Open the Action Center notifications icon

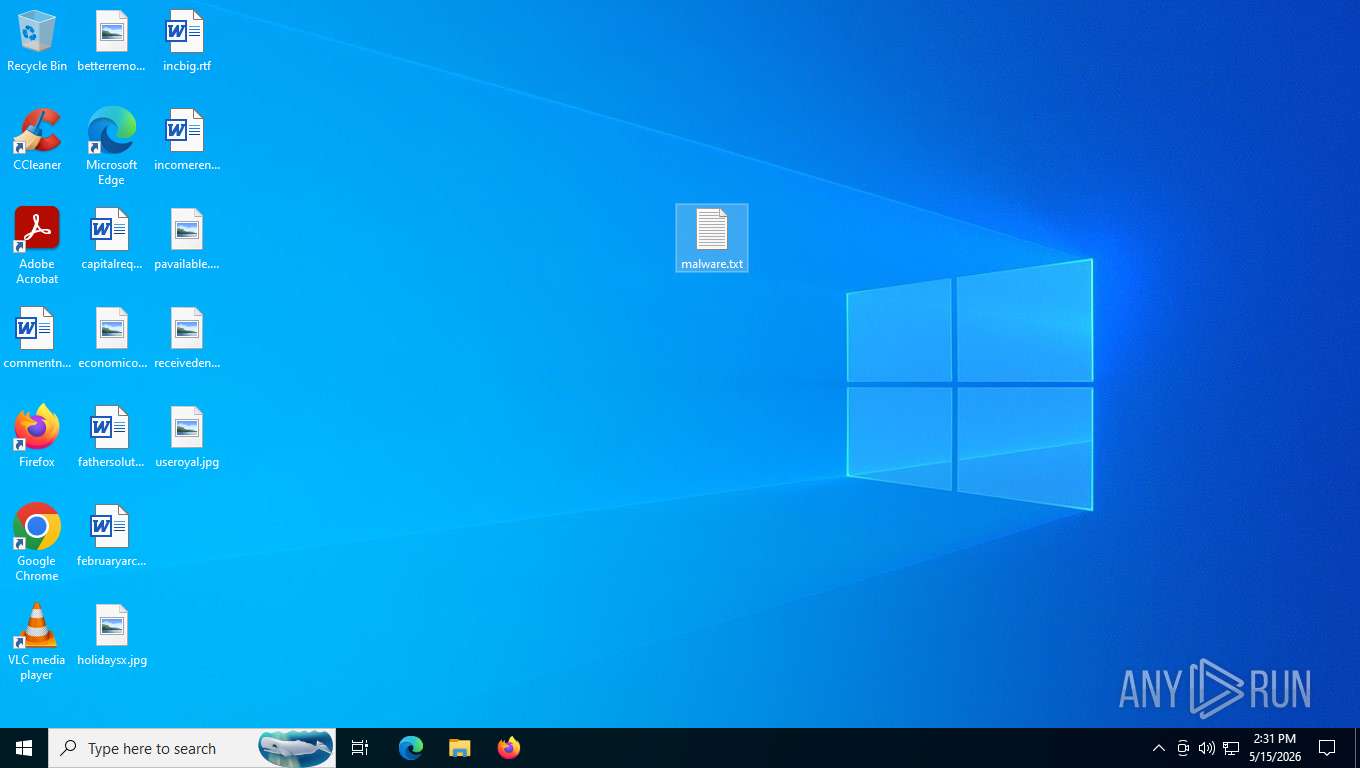[x=1327, y=748]
